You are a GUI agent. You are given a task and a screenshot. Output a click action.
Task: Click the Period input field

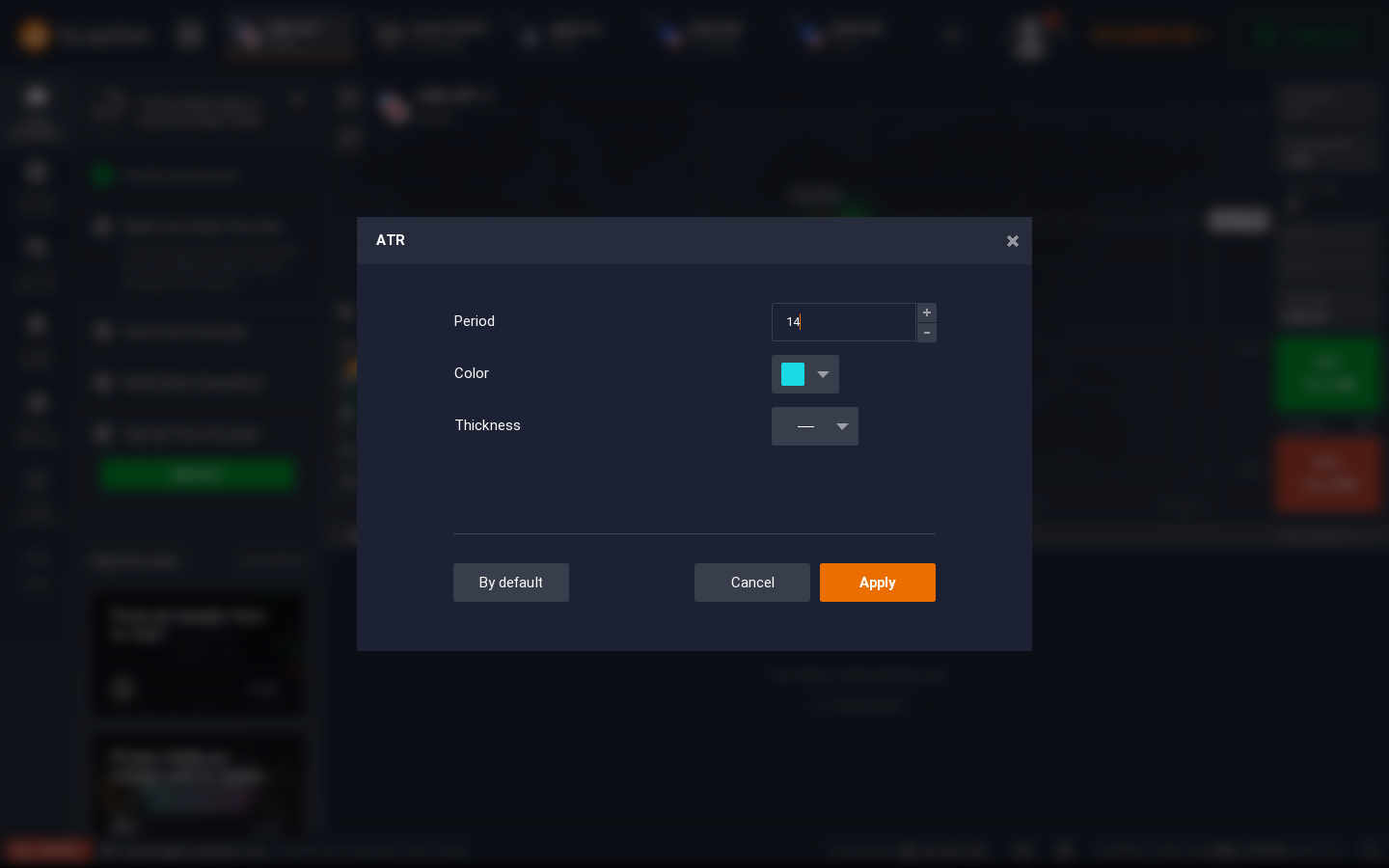pos(843,322)
